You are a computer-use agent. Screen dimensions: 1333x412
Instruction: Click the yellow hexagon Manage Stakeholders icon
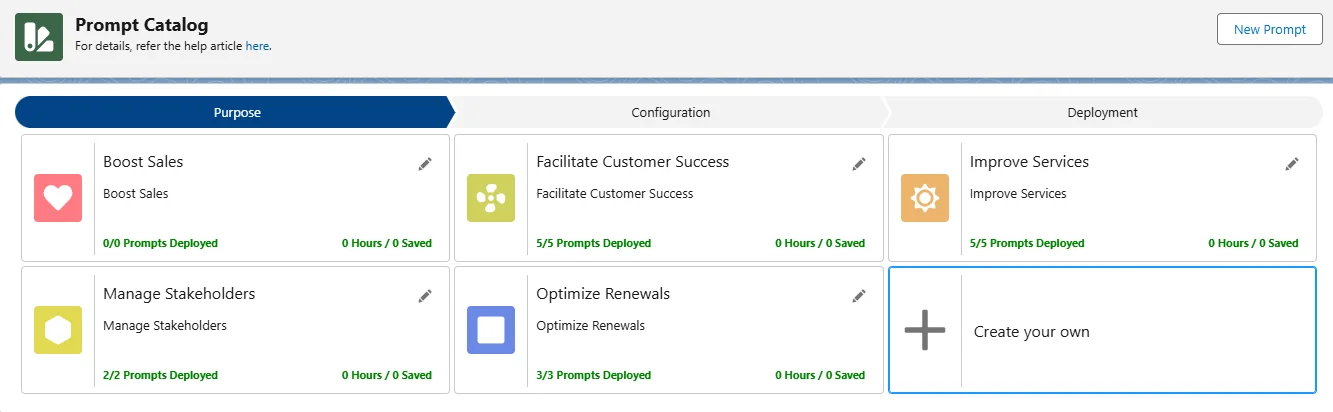click(x=58, y=330)
